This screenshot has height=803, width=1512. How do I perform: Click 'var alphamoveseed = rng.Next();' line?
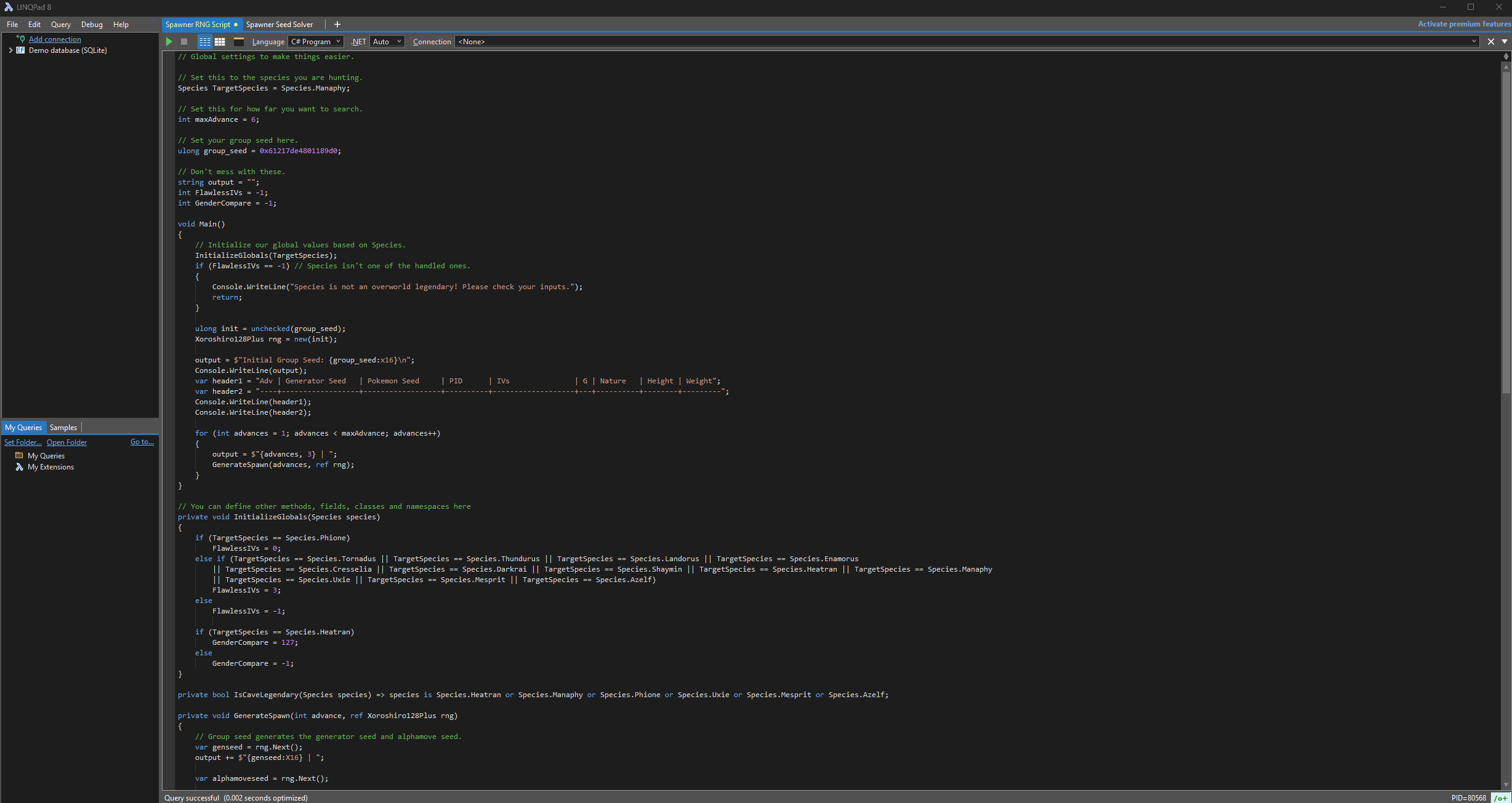coord(262,778)
